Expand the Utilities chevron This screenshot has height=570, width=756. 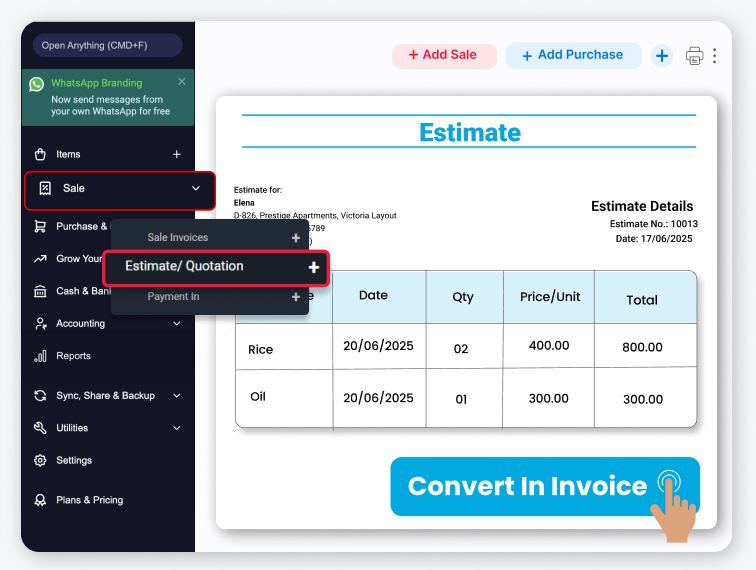pyautogui.click(x=177, y=428)
